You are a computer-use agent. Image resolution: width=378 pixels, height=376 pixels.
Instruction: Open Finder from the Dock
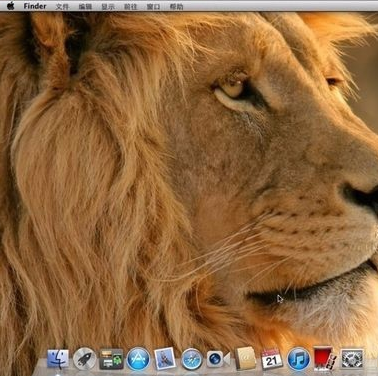58,359
